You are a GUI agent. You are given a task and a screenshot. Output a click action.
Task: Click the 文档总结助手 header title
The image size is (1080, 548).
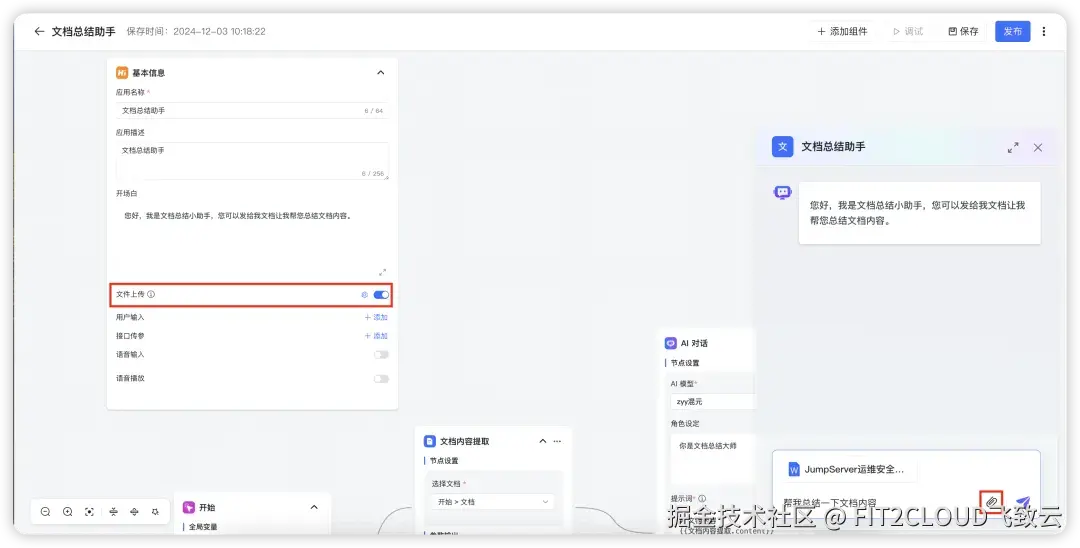pos(83,32)
